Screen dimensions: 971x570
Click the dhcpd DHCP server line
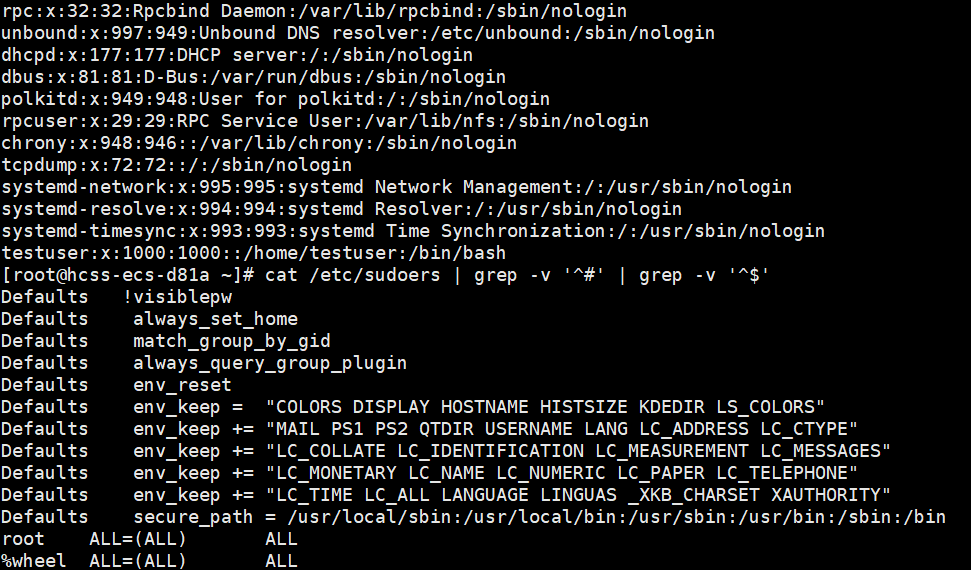[x=237, y=55]
